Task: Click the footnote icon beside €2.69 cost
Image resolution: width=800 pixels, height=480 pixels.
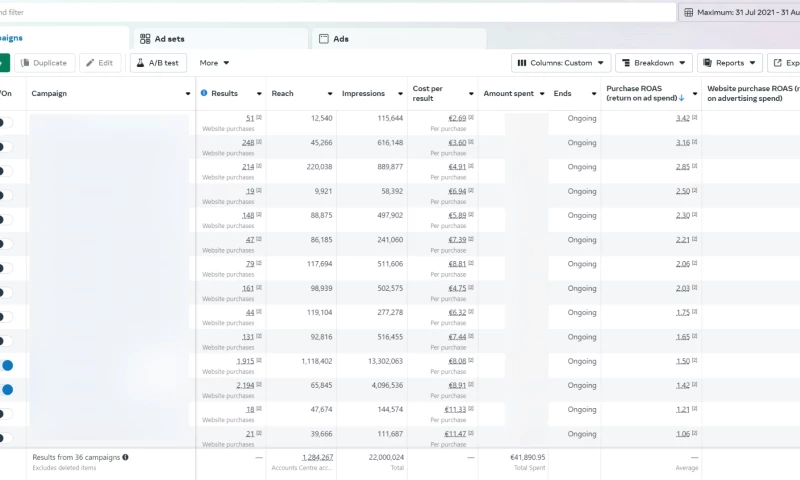Action: coord(470,118)
